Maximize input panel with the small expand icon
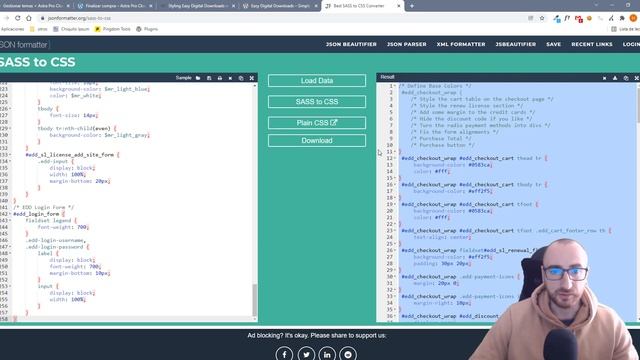Screen dimensions: 640x360 click(251, 78)
